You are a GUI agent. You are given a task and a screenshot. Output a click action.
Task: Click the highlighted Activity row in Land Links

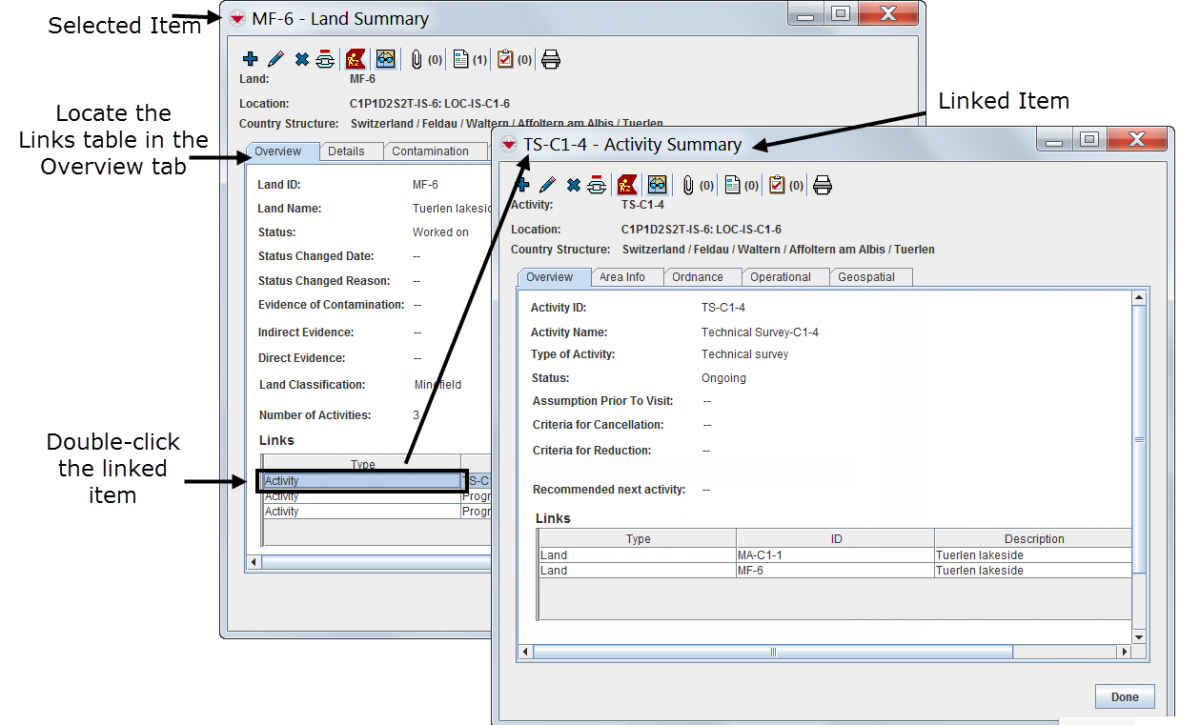click(x=360, y=481)
